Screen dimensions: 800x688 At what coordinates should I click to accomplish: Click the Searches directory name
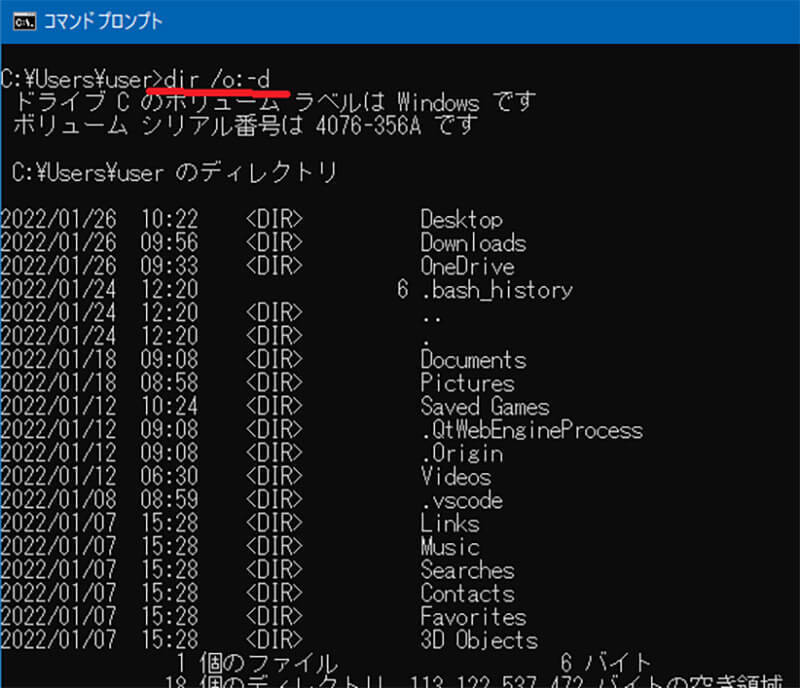[x=467, y=571]
